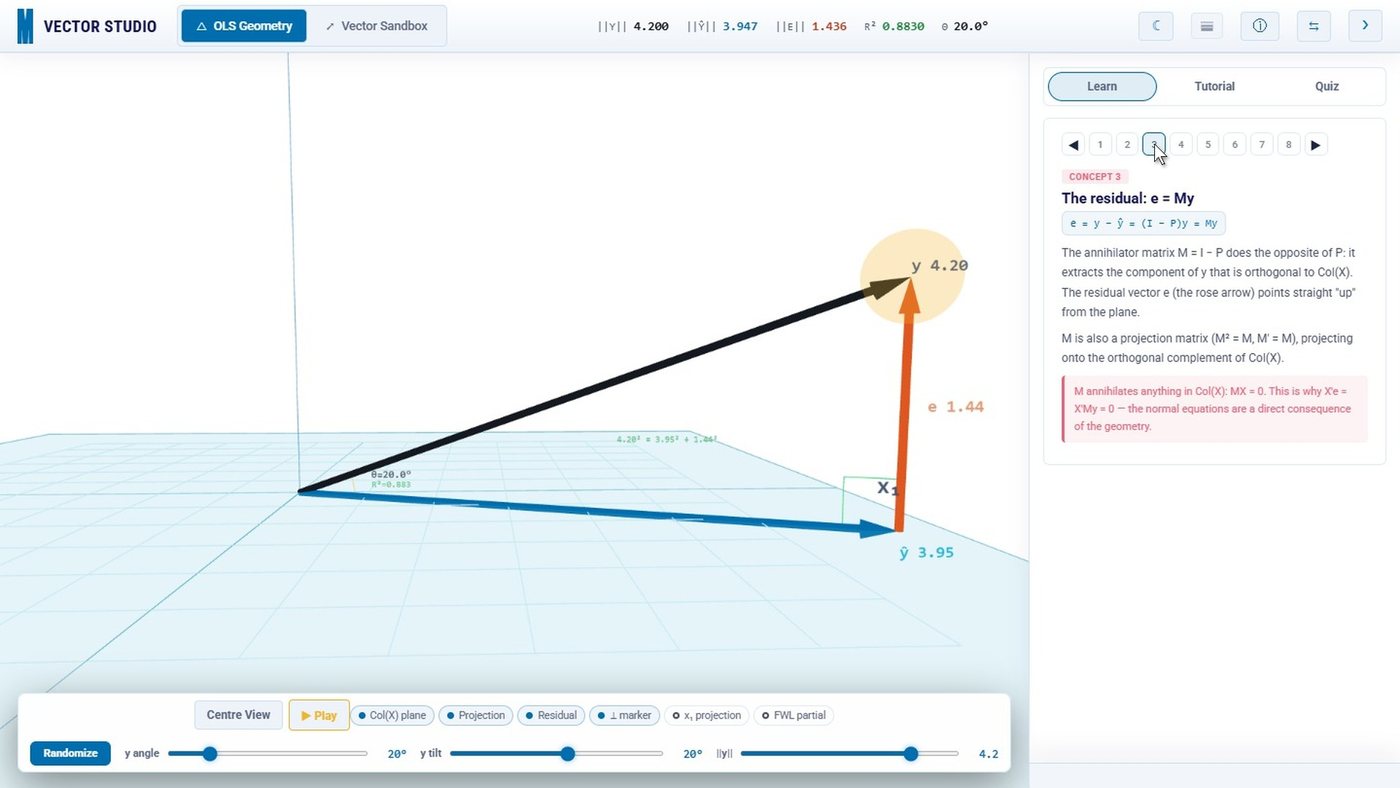The height and width of the screenshot is (788, 1400).
Task: Click the θ 20.0° readout in header
Action: tap(965, 26)
